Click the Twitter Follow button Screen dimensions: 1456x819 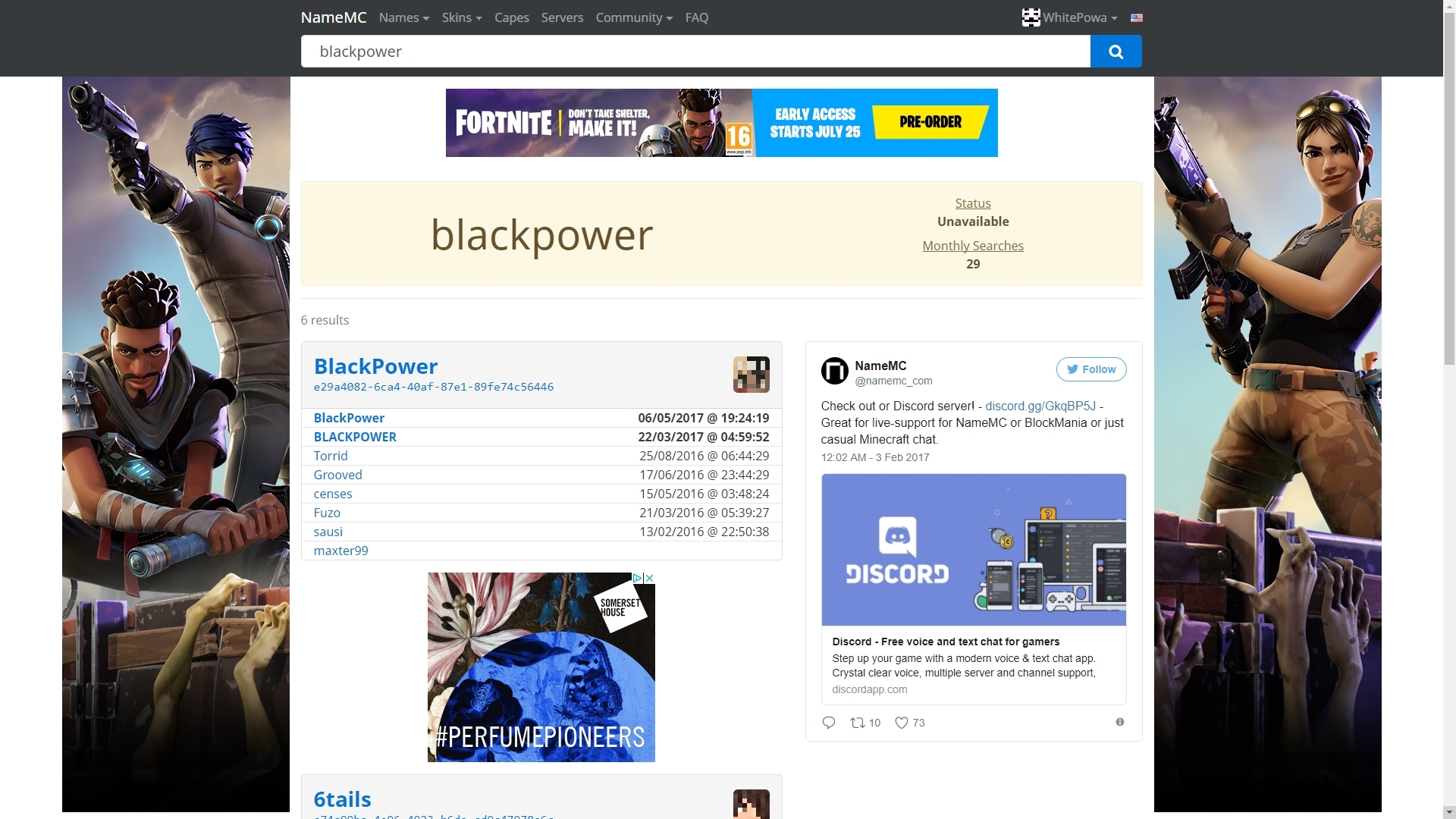[1090, 369]
